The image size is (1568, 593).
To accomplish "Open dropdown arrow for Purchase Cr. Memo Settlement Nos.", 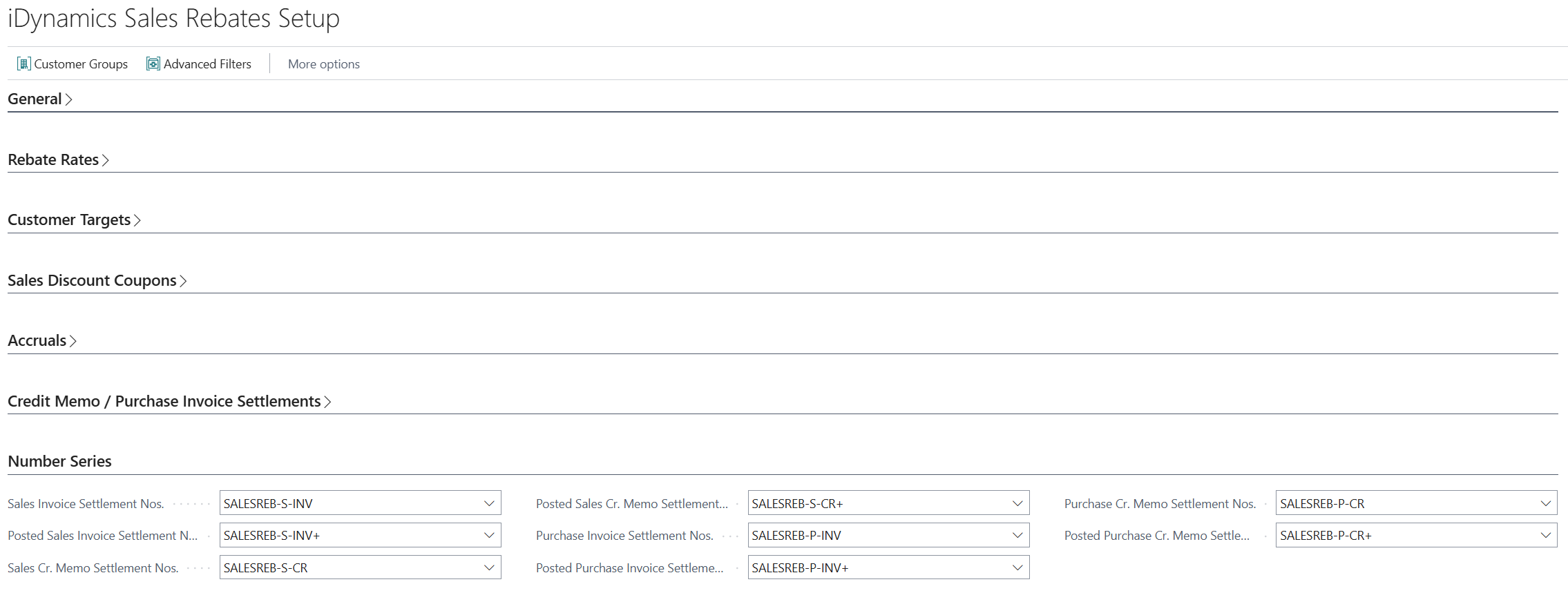I will 1546,503.
